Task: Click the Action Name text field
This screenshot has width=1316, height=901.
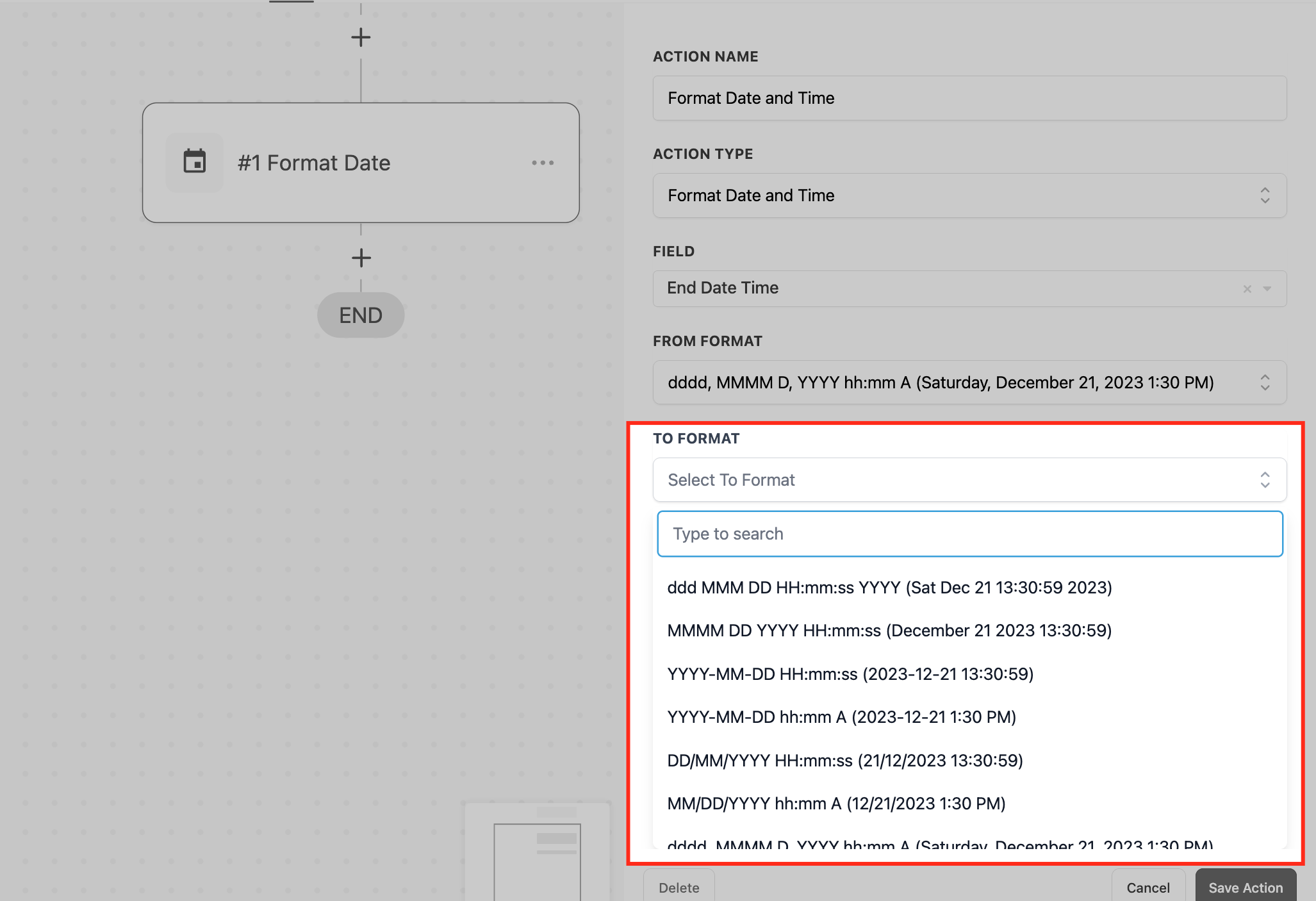Action: coord(969,98)
